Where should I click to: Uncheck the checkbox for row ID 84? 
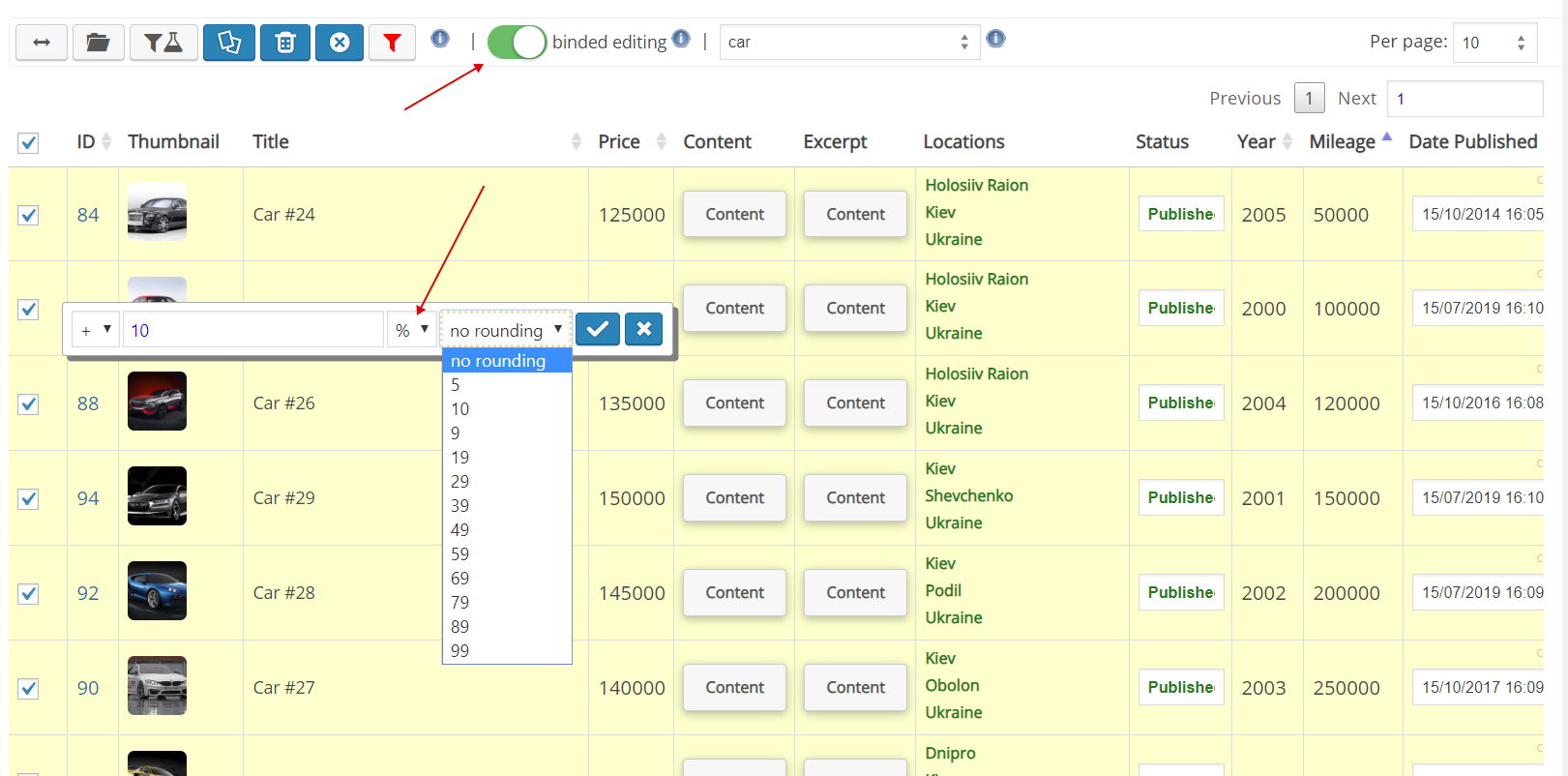[x=29, y=215]
